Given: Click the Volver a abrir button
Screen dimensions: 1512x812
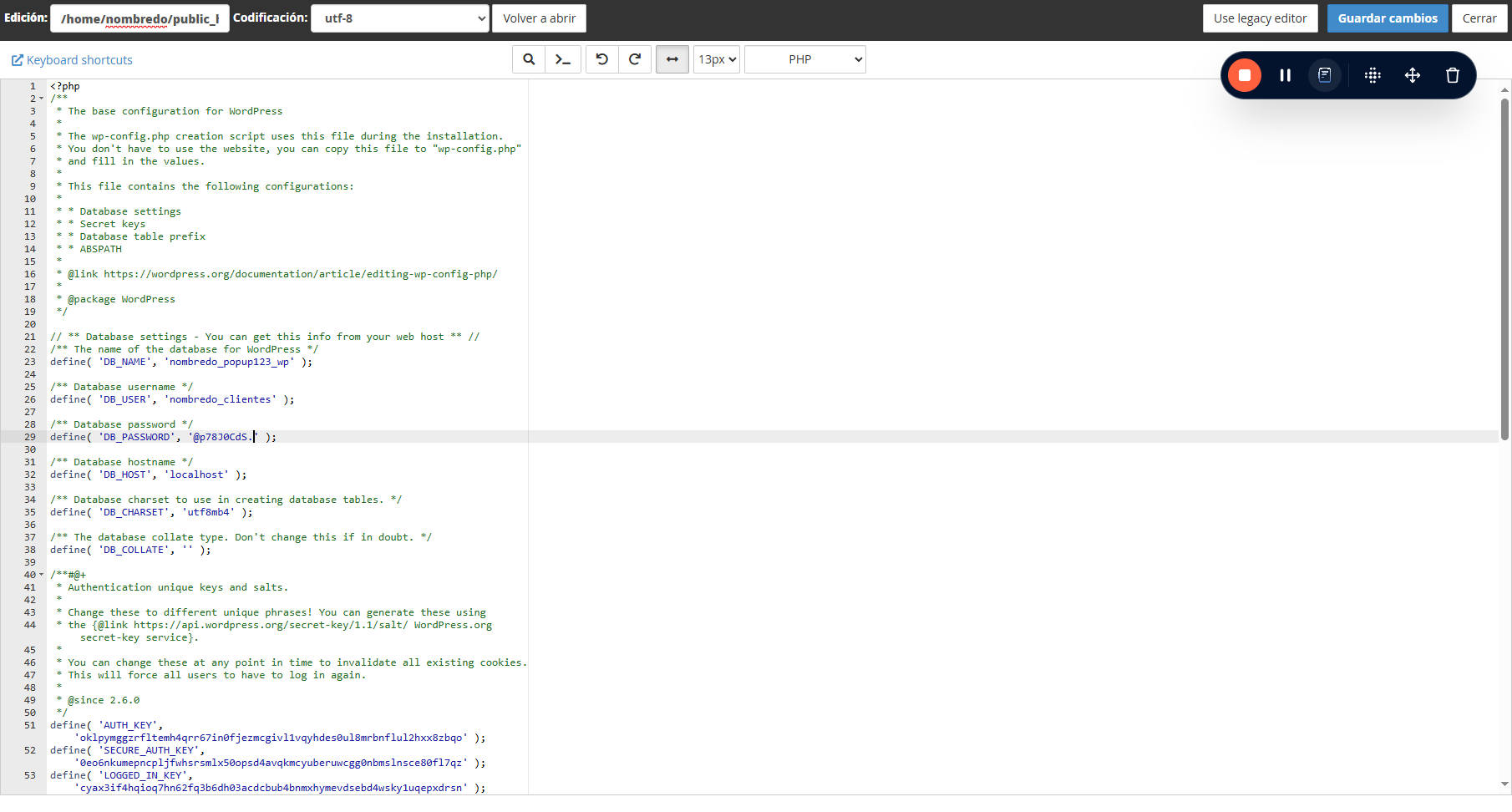Looking at the screenshot, I should tap(540, 18).
